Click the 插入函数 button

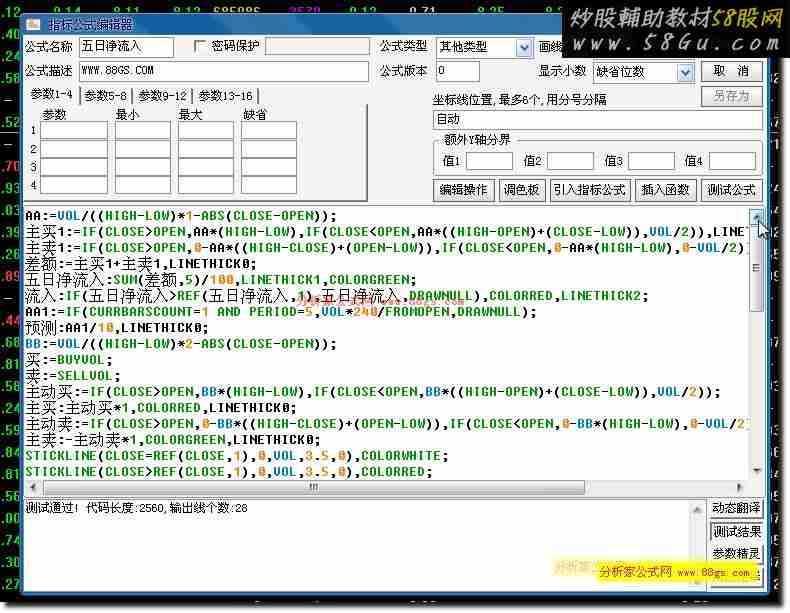point(666,190)
